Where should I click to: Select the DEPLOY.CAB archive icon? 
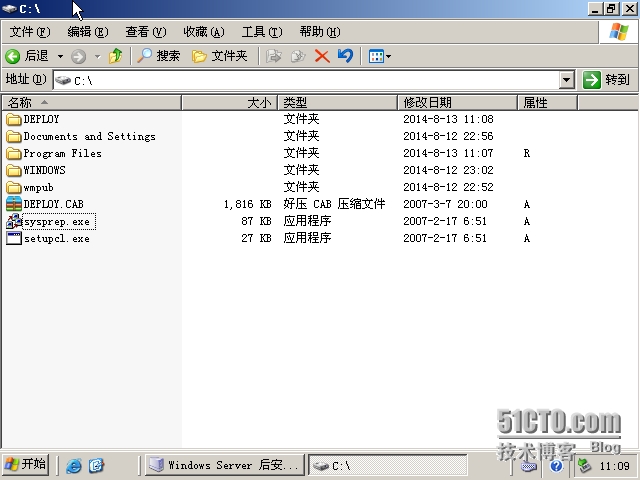pyautogui.click(x=14, y=204)
